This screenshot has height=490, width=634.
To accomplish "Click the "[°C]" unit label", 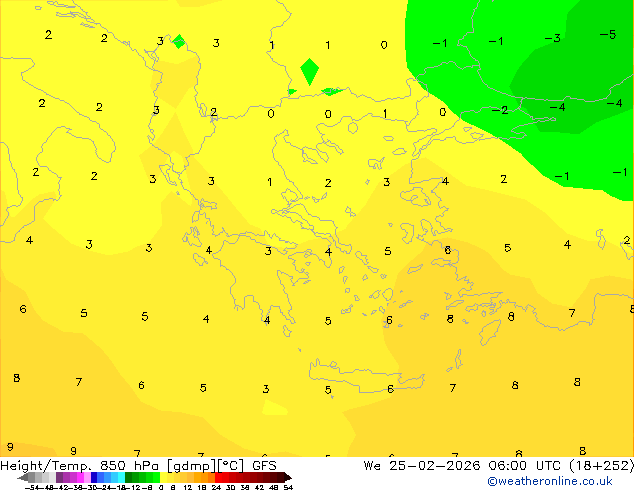I will tap(231, 466).
